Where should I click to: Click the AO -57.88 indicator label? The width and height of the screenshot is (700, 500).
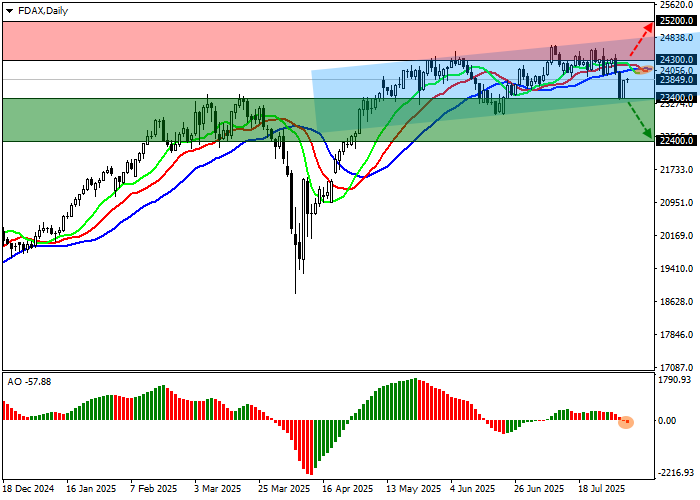coord(29,382)
